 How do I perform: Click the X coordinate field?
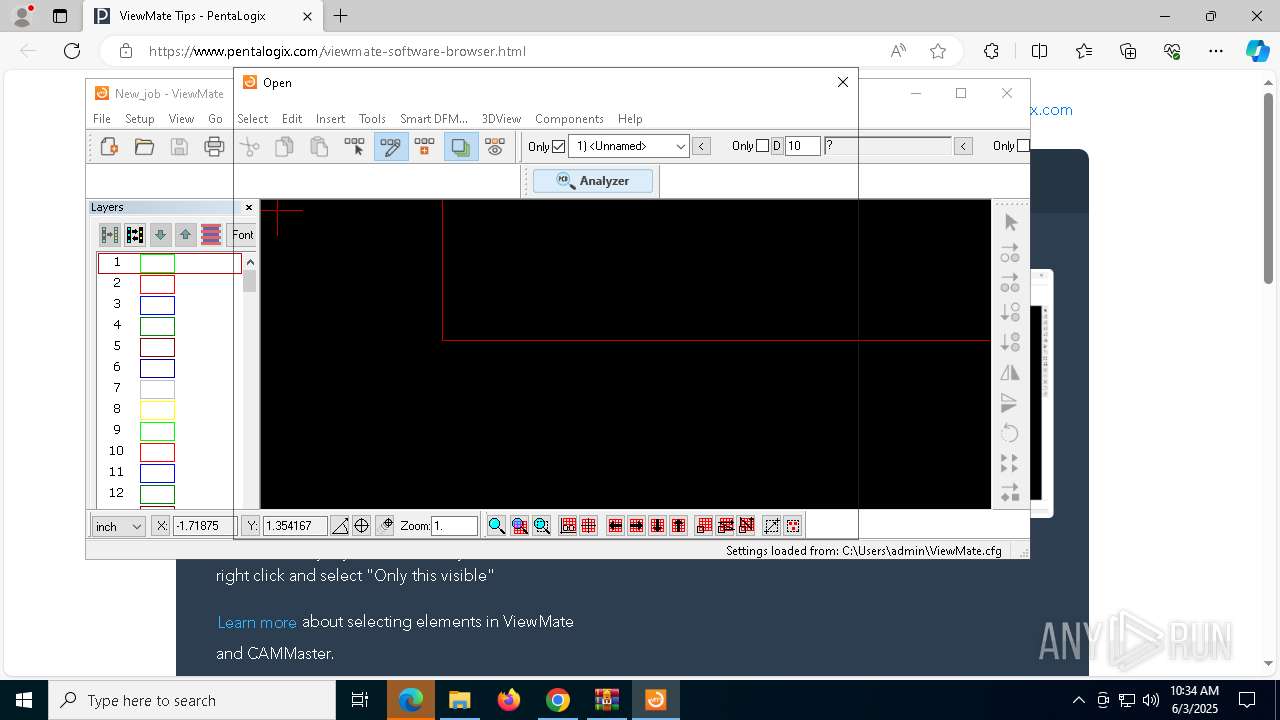[x=204, y=526]
